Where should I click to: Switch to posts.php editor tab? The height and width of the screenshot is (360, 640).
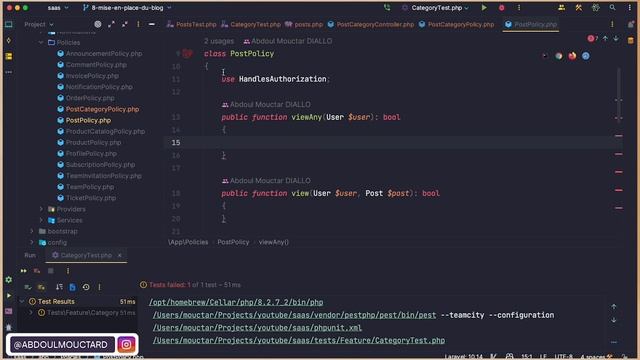click(x=304, y=24)
